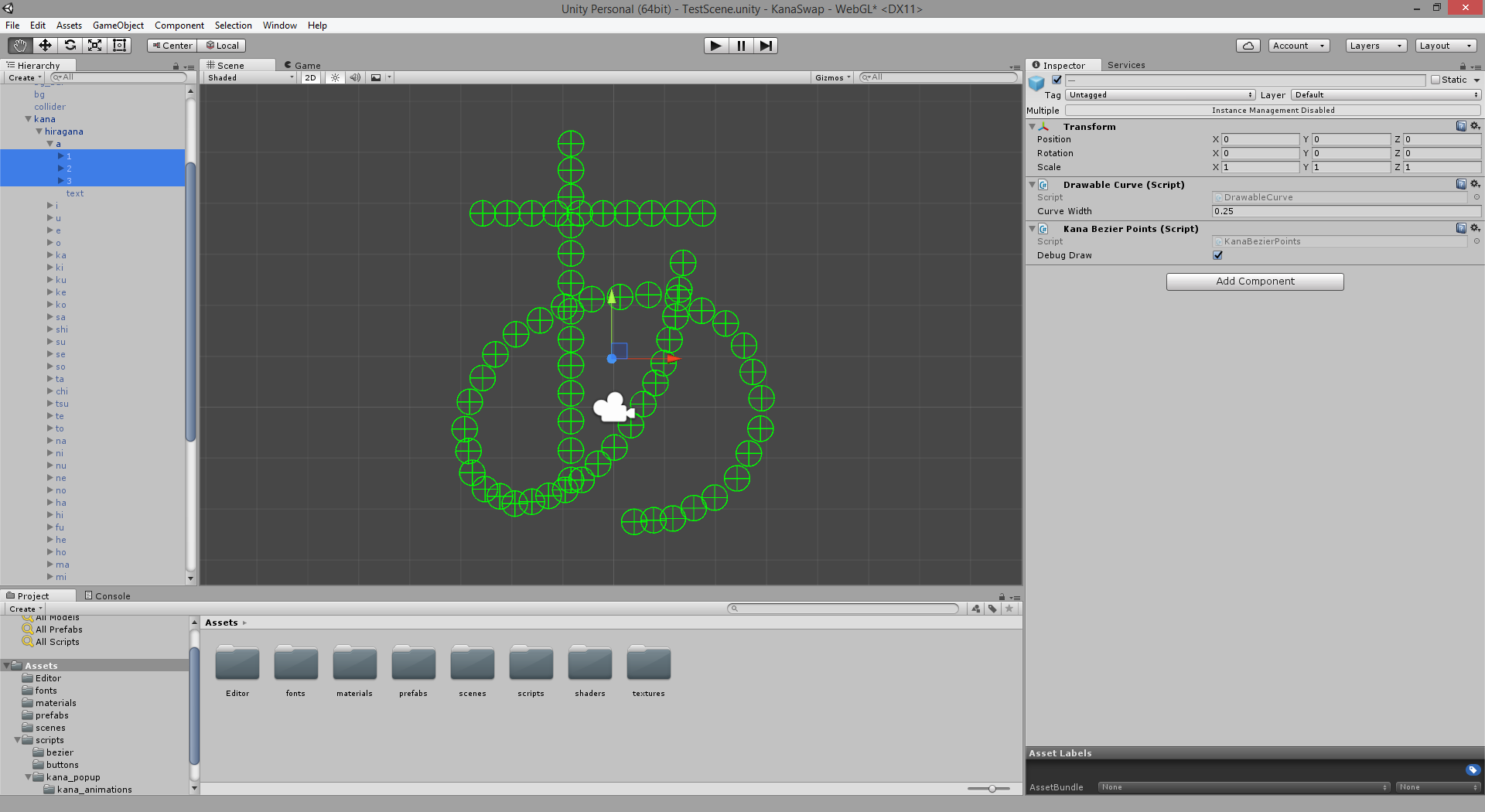
Task: Toggle scene audio speaker icon
Action: 355,77
